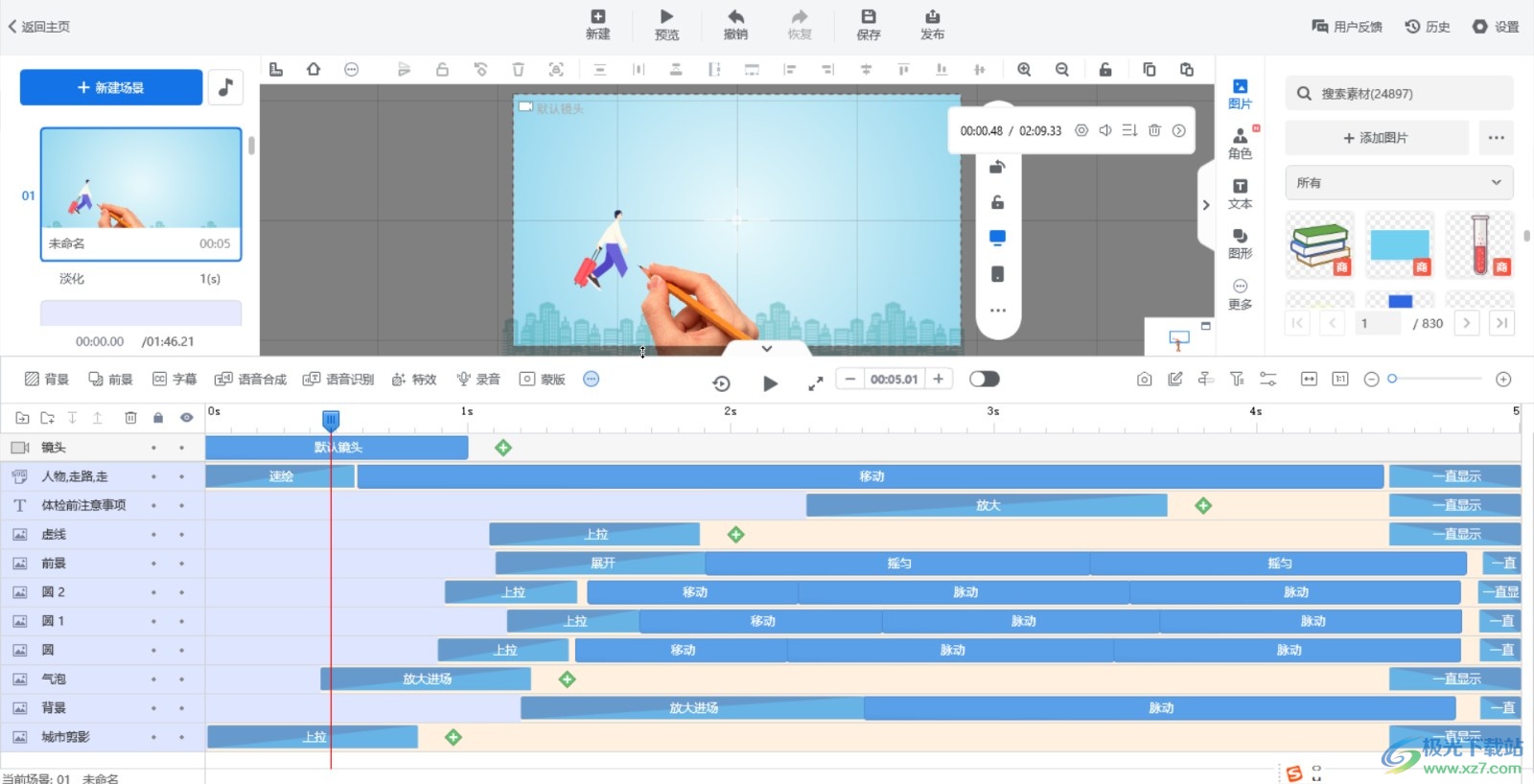
Task: Click the timeline zoom slider handle
Action: point(1393,379)
